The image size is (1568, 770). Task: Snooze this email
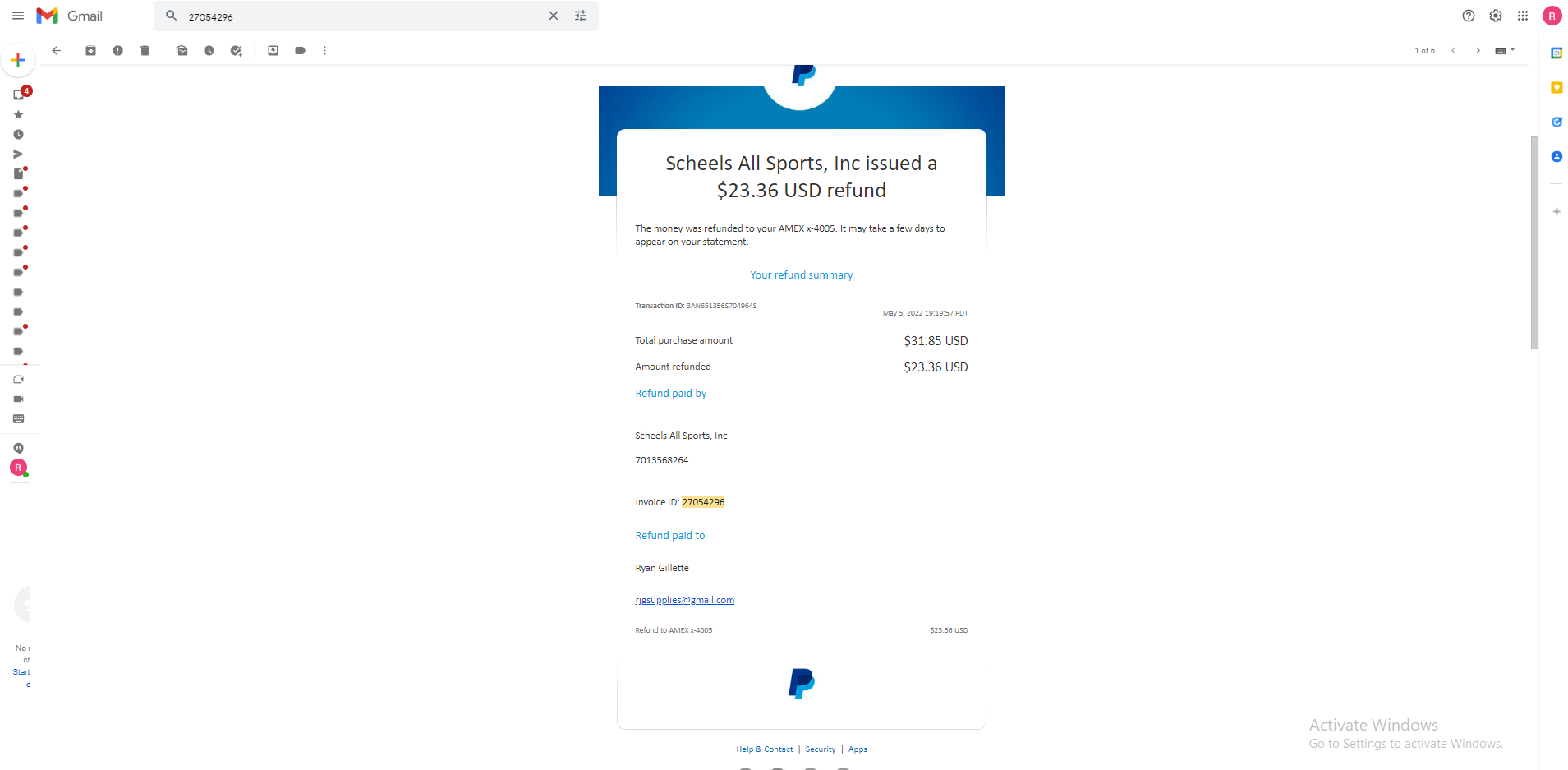click(209, 50)
